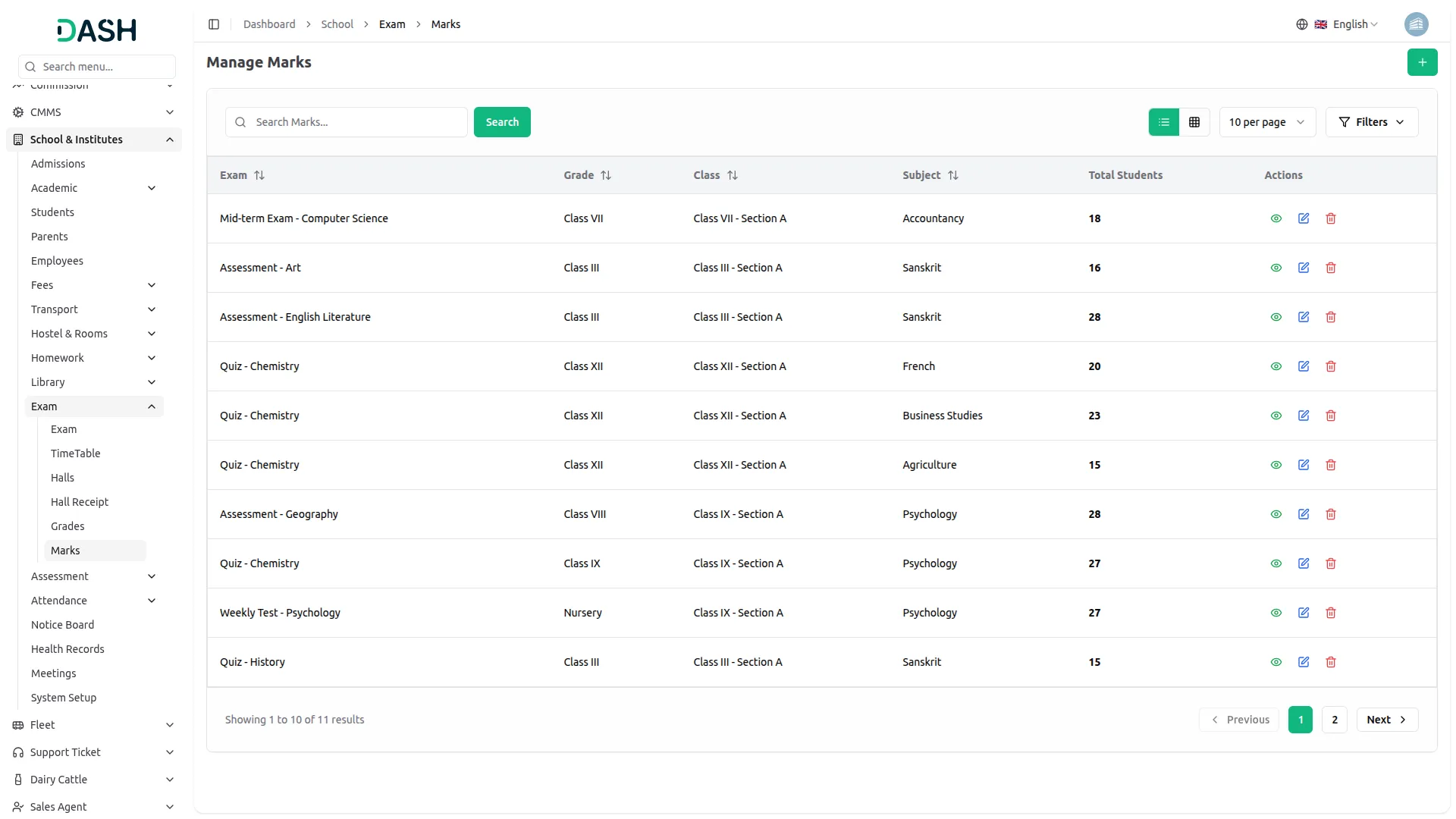Open the globe language icon in the header

point(1302,24)
